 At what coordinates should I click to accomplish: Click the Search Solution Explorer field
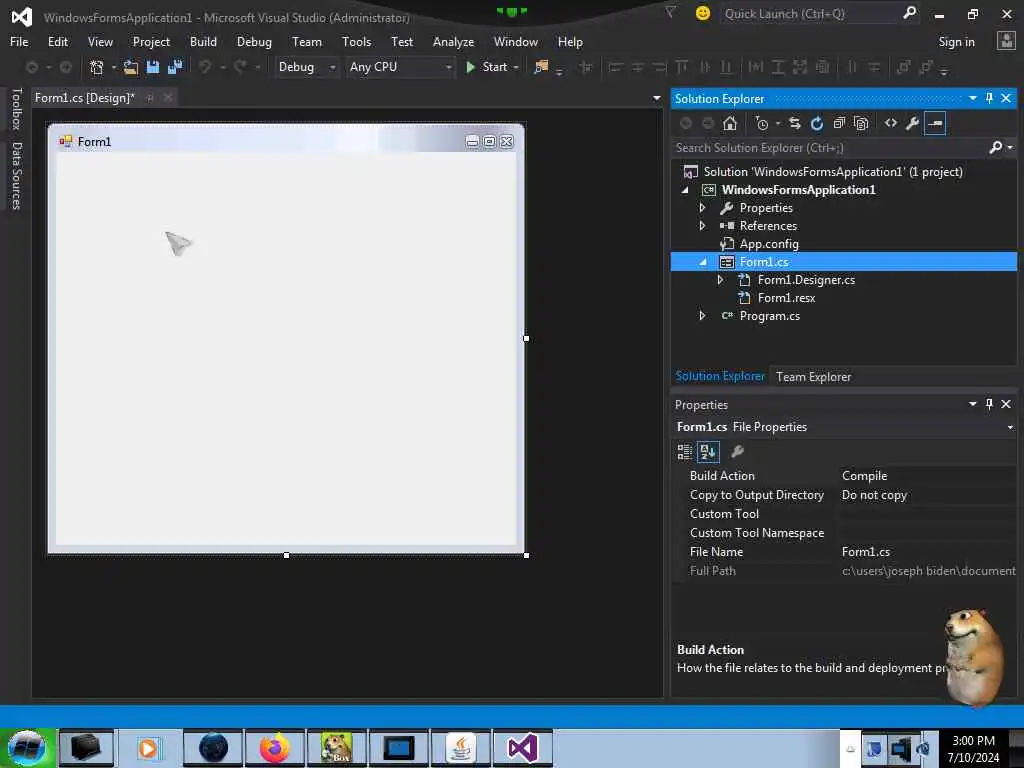coord(829,148)
